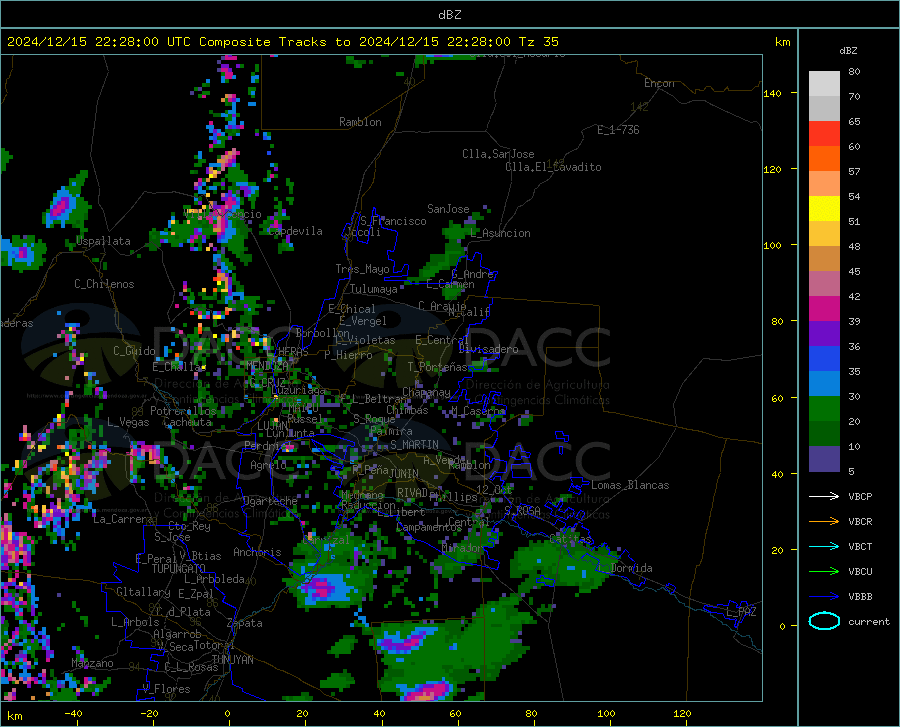
Task: Click the blue VBBB arrow legend icon
Action: point(824,597)
